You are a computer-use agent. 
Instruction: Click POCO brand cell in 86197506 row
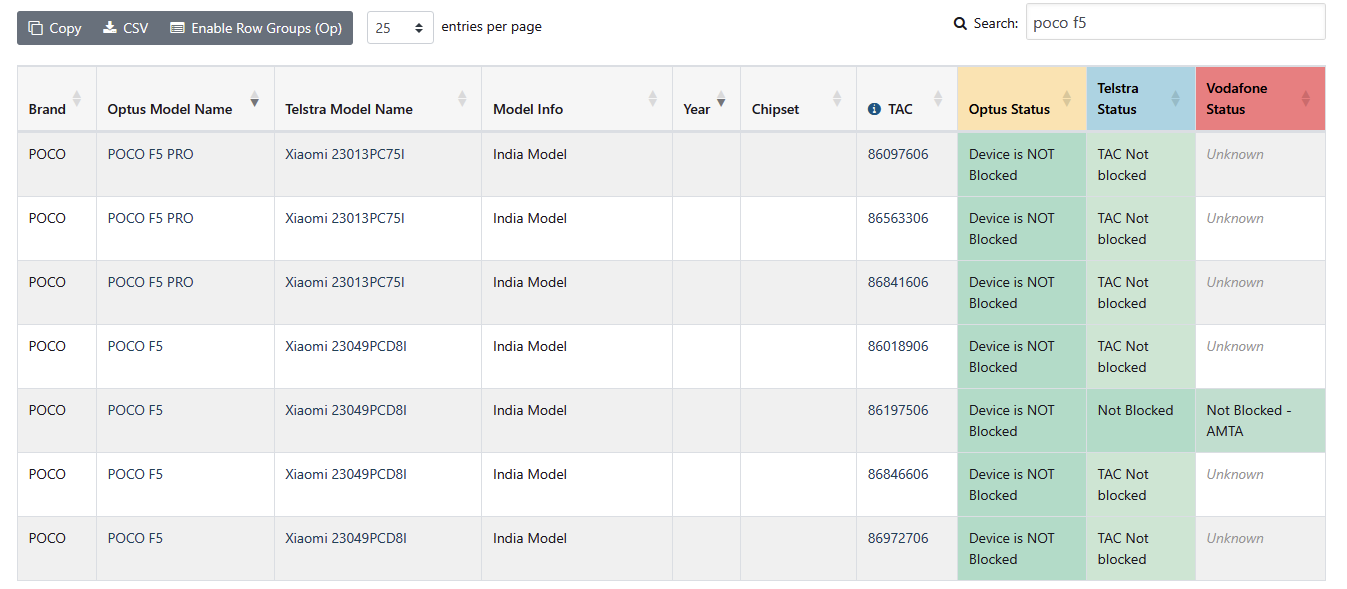pyautogui.click(x=57, y=420)
